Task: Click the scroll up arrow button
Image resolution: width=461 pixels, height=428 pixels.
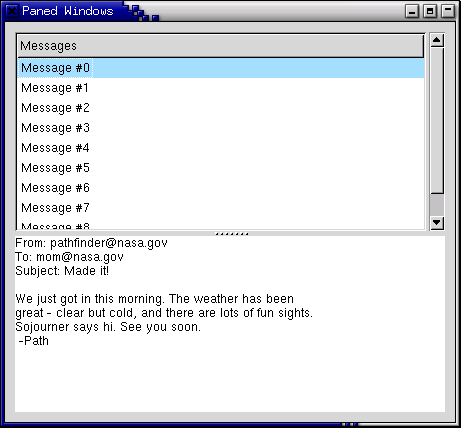Action: pos(437,40)
